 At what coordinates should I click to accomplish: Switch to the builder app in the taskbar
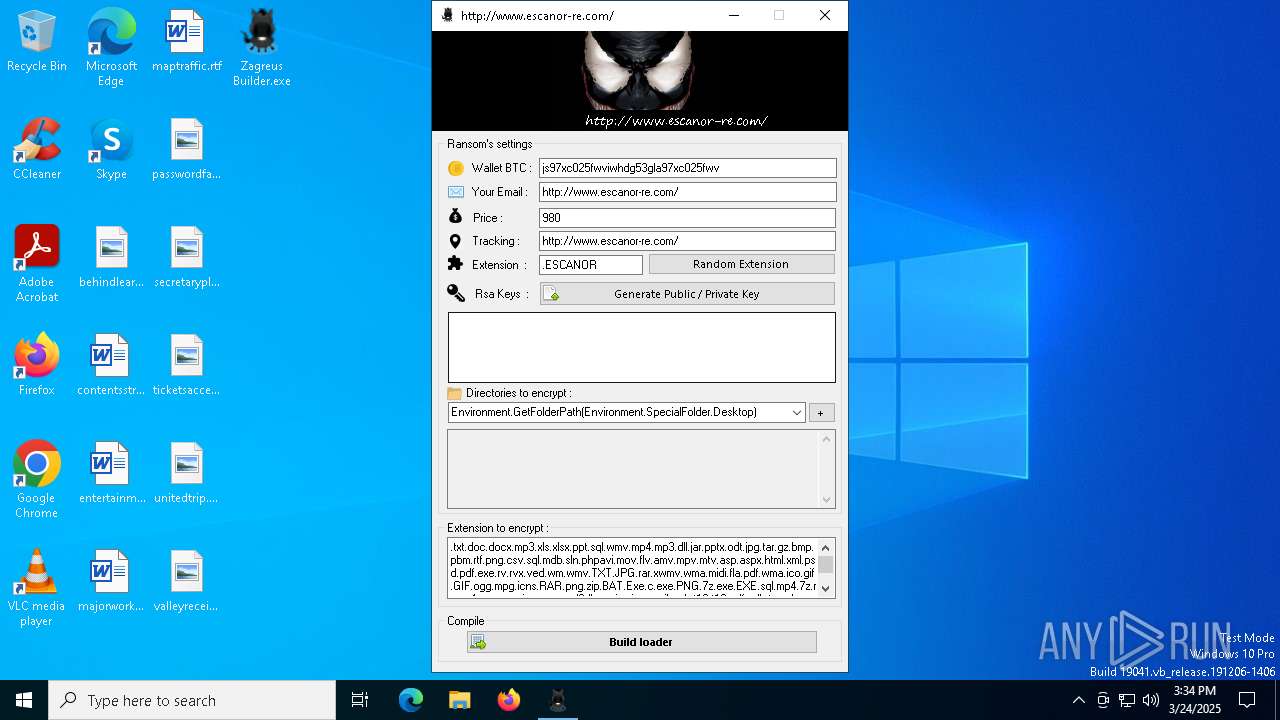[558, 700]
